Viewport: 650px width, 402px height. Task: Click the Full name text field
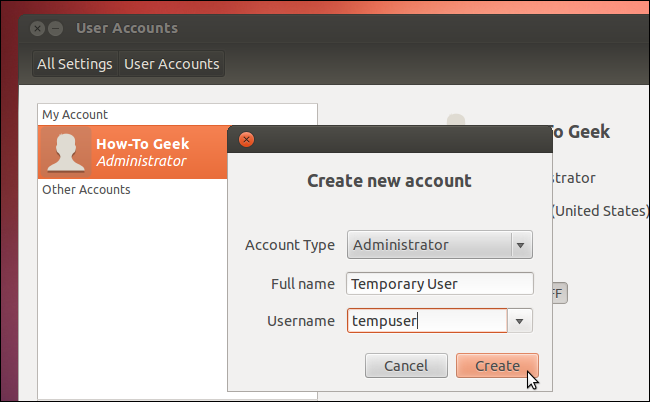tap(440, 283)
